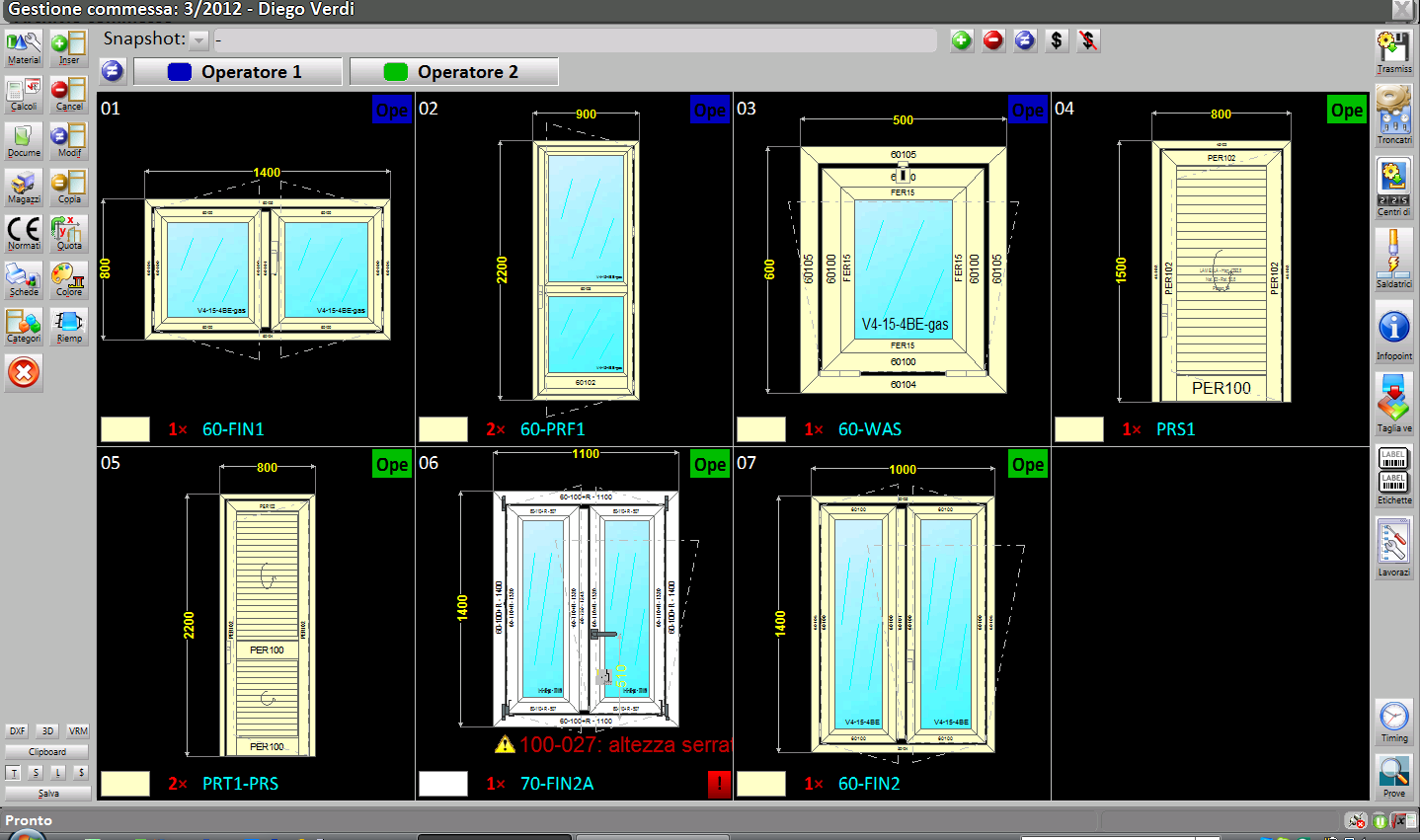
Task: Click the Inser (insert window) icon
Action: point(69,48)
